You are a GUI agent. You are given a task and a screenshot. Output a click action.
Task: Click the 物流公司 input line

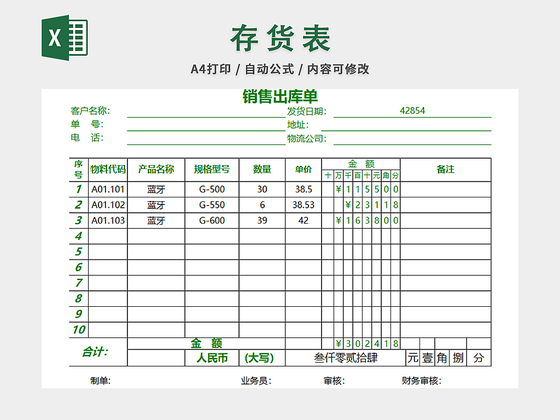coord(412,139)
